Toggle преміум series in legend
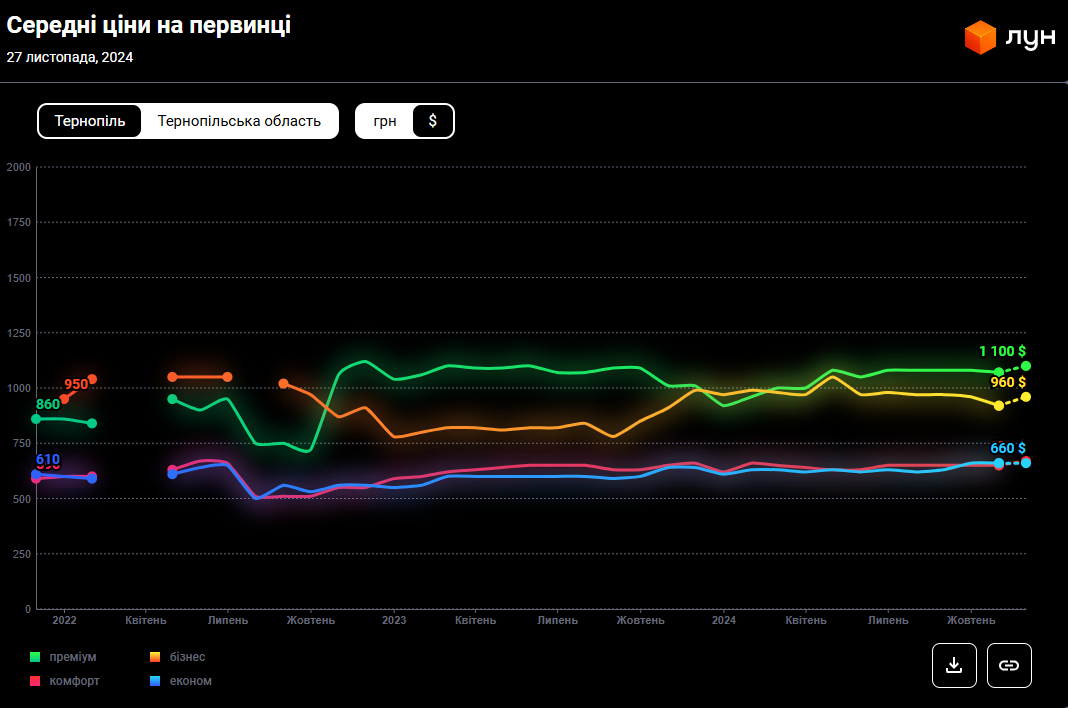 (x=72, y=657)
